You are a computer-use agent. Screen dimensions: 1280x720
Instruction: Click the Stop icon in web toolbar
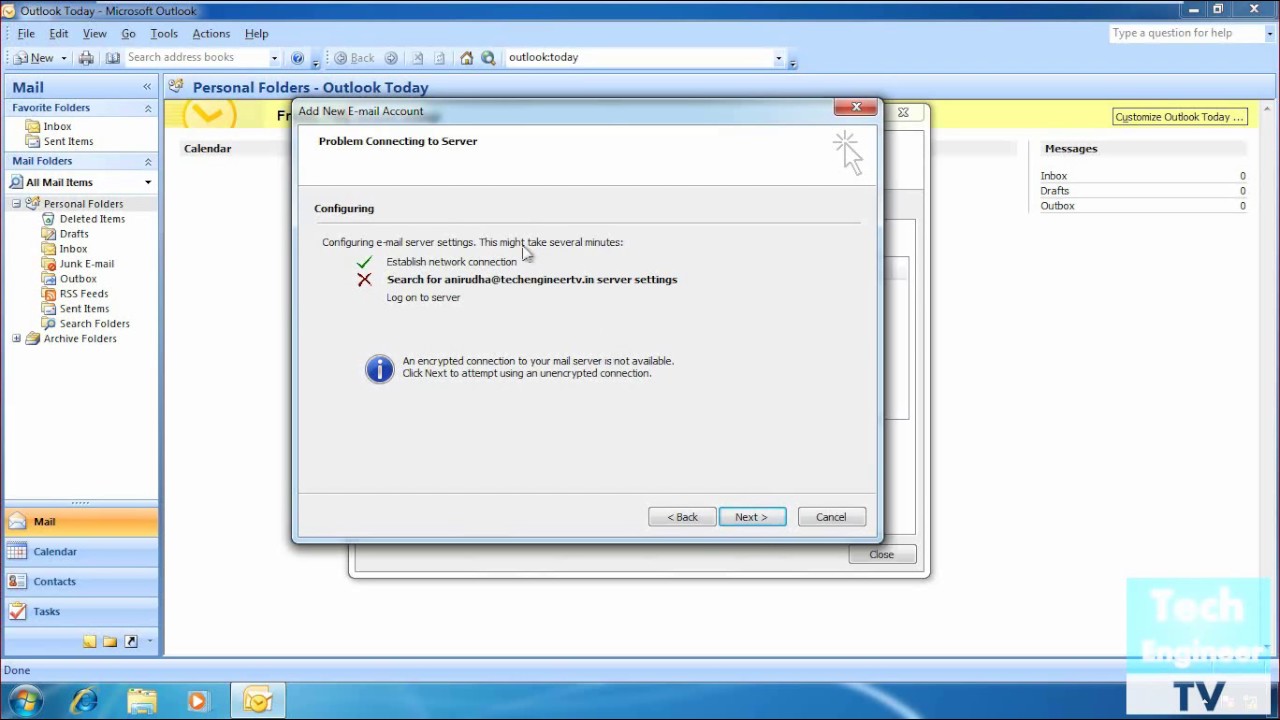(417, 58)
